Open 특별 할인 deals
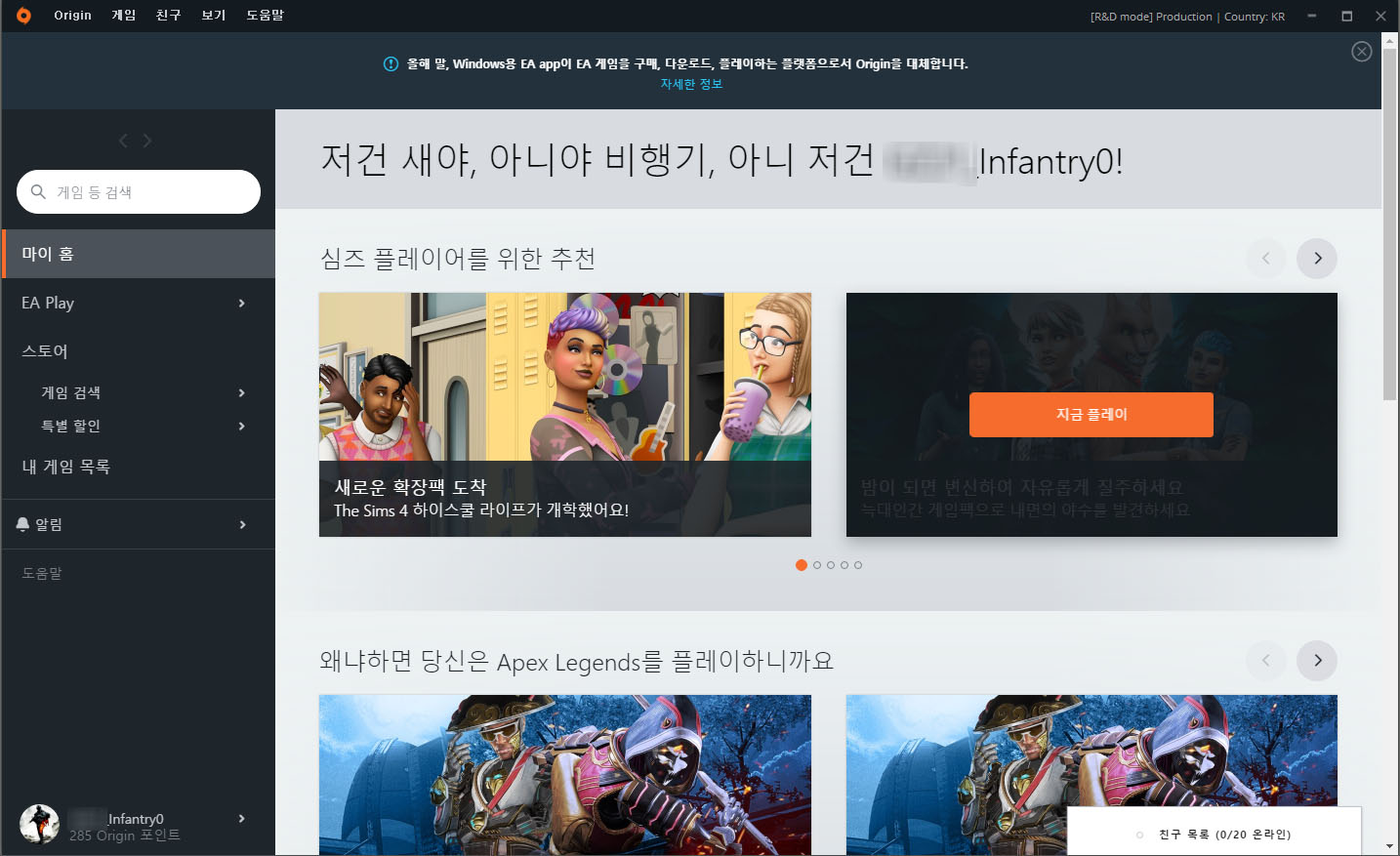Screen dimensions: 1400x856 (70, 426)
